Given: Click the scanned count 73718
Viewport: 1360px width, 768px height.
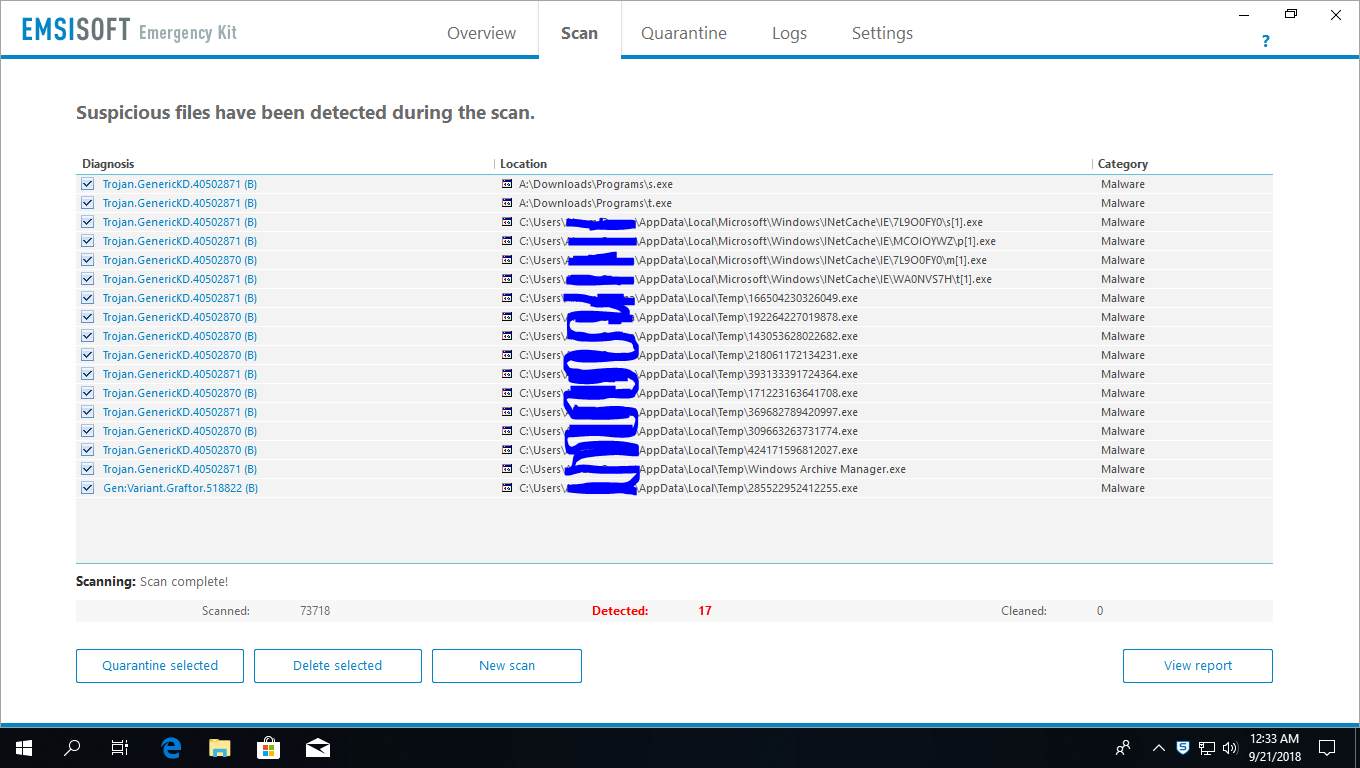Looking at the screenshot, I should [315, 611].
